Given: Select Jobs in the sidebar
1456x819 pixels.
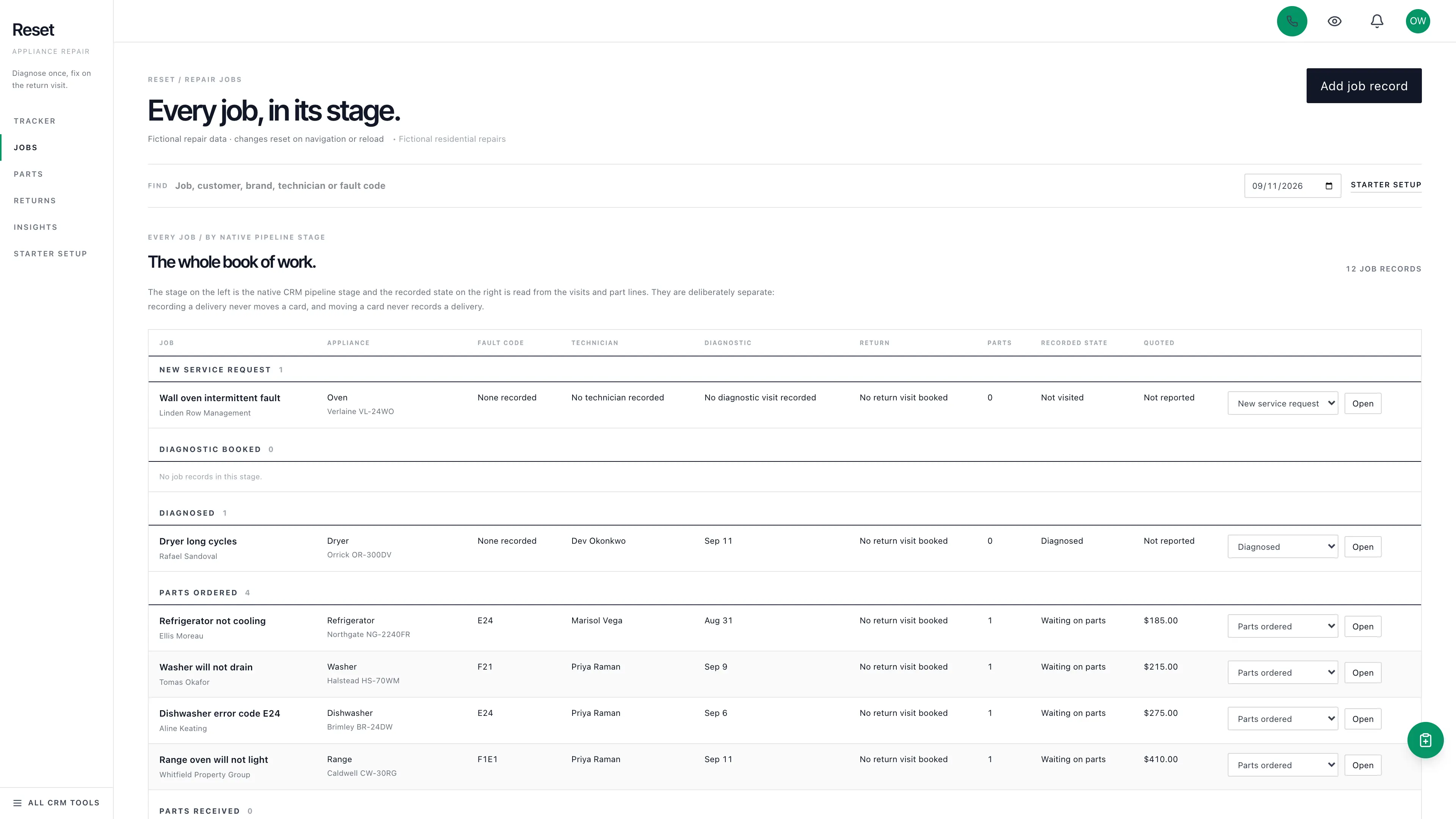Looking at the screenshot, I should (25, 147).
